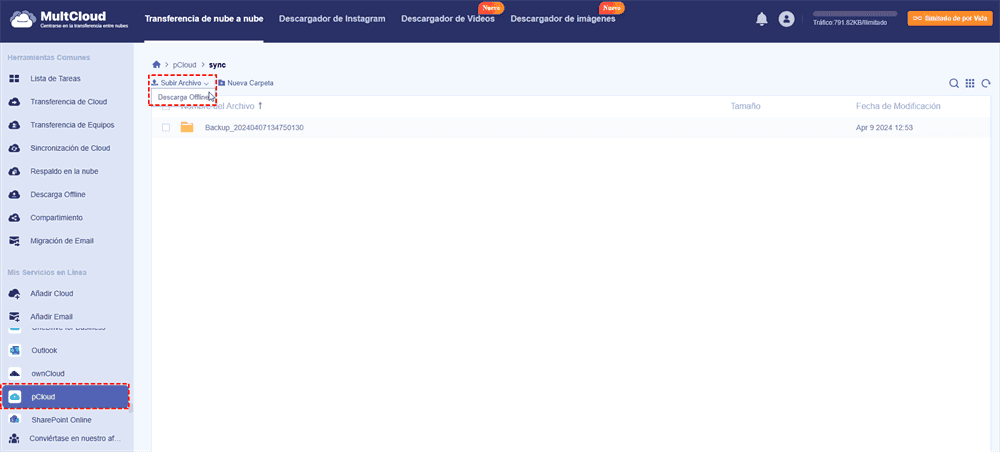Open sidebar Descarga Offline label

(x=58, y=194)
